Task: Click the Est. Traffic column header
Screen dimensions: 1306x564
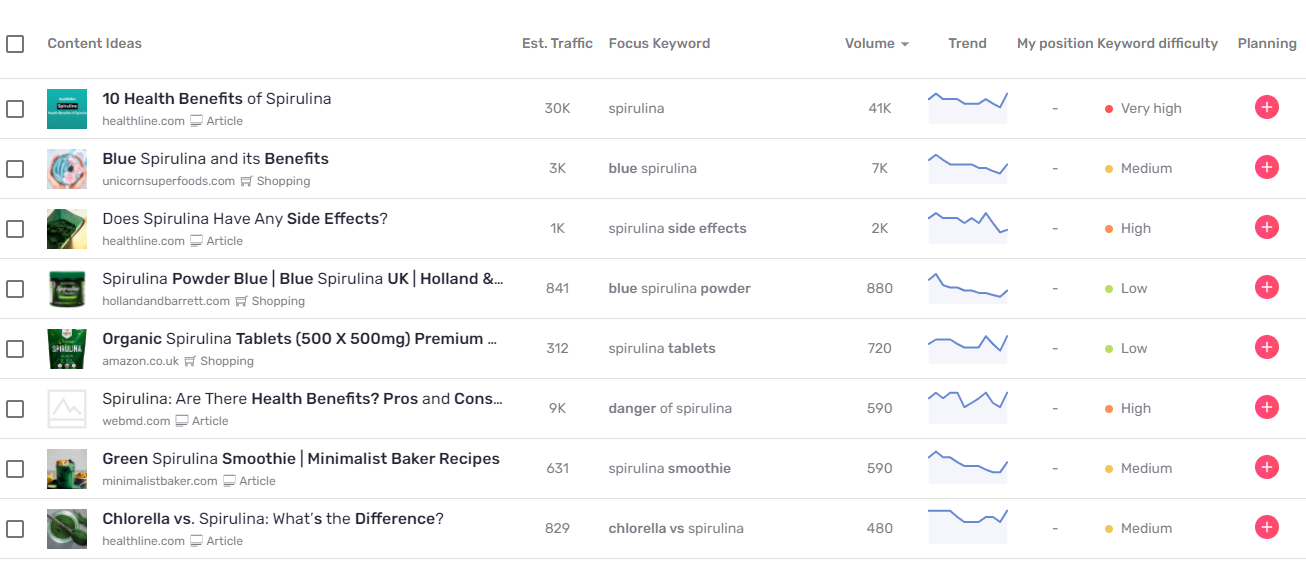Action: coord(557,43)
